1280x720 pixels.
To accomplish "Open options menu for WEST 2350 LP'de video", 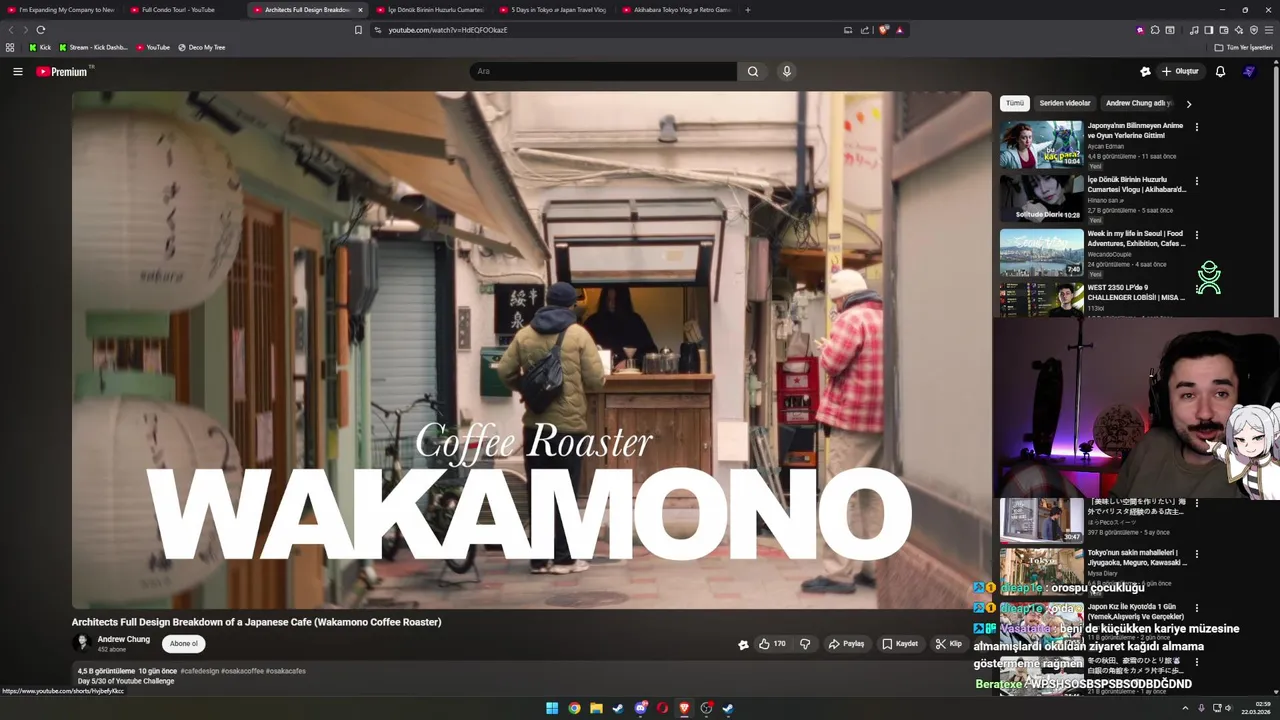I will click(1196, 289).
